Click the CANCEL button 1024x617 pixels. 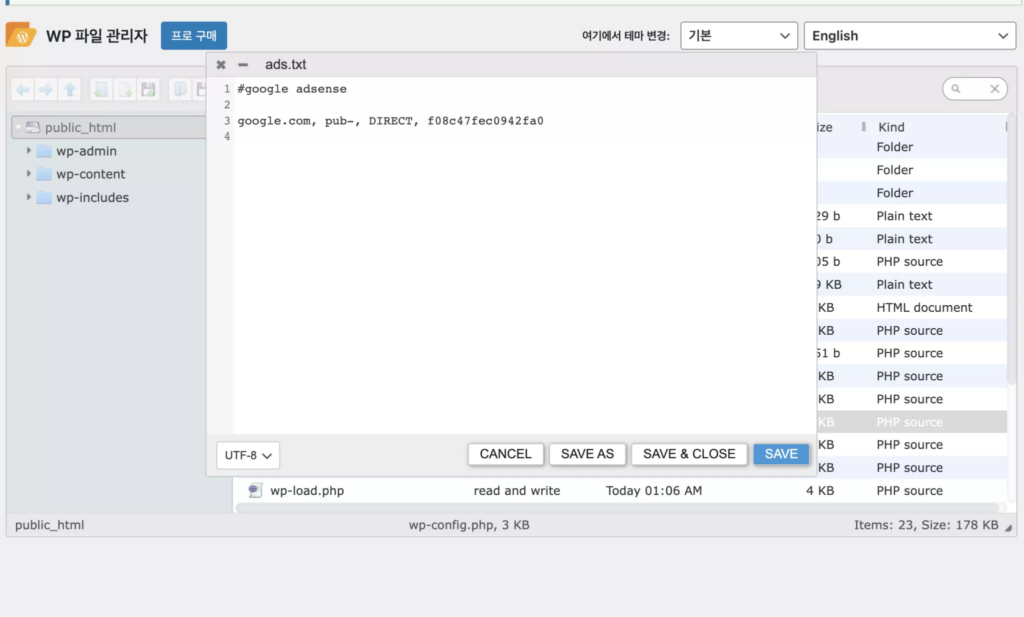coord(505,454)
